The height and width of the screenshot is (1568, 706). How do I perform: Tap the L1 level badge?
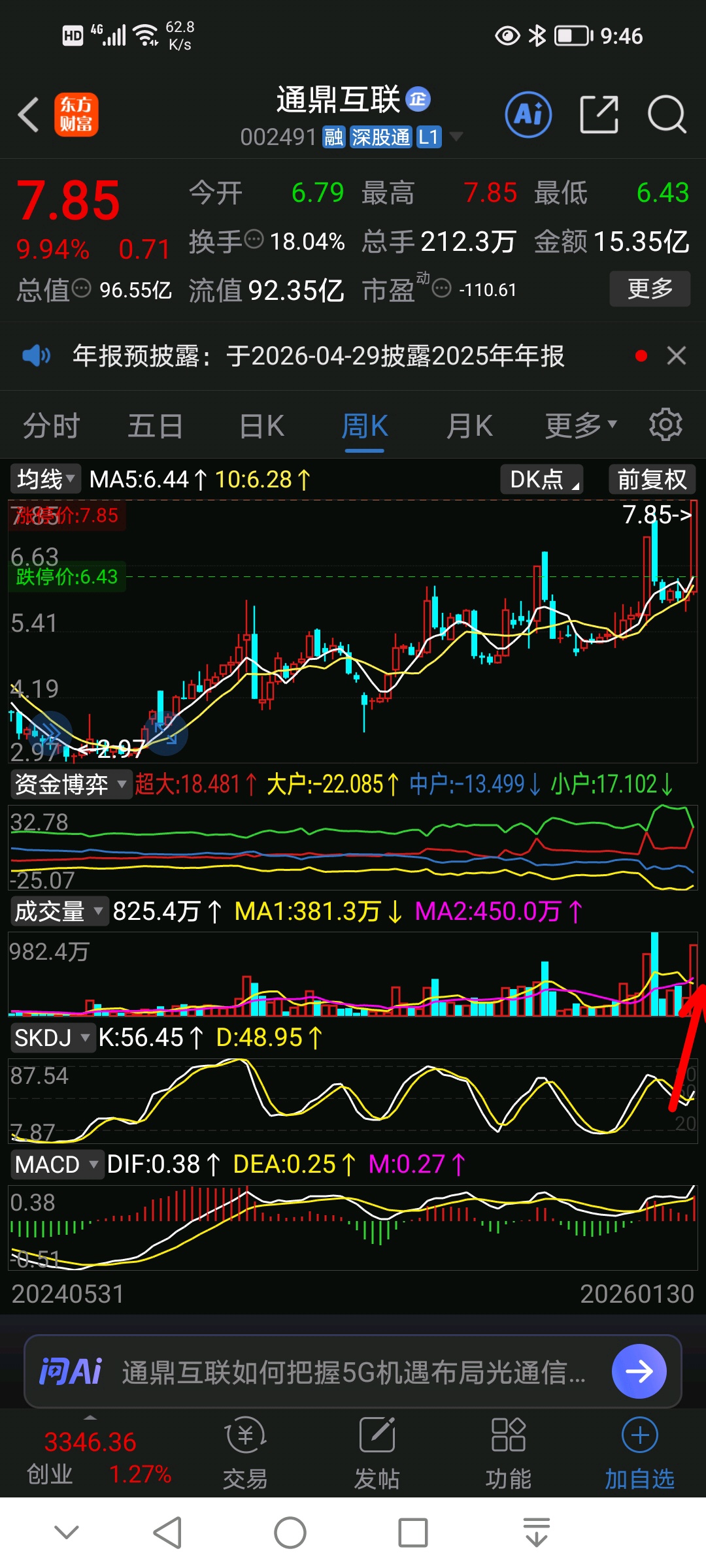click(428, 137)
